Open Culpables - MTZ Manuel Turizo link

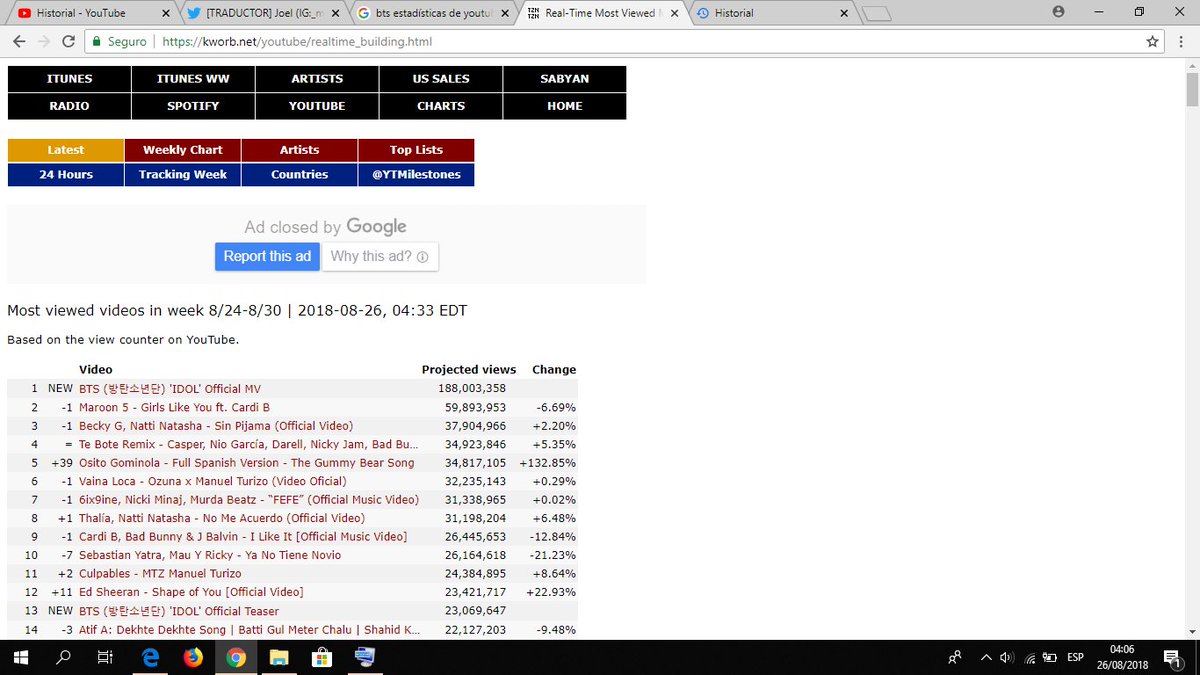[160, 574]
